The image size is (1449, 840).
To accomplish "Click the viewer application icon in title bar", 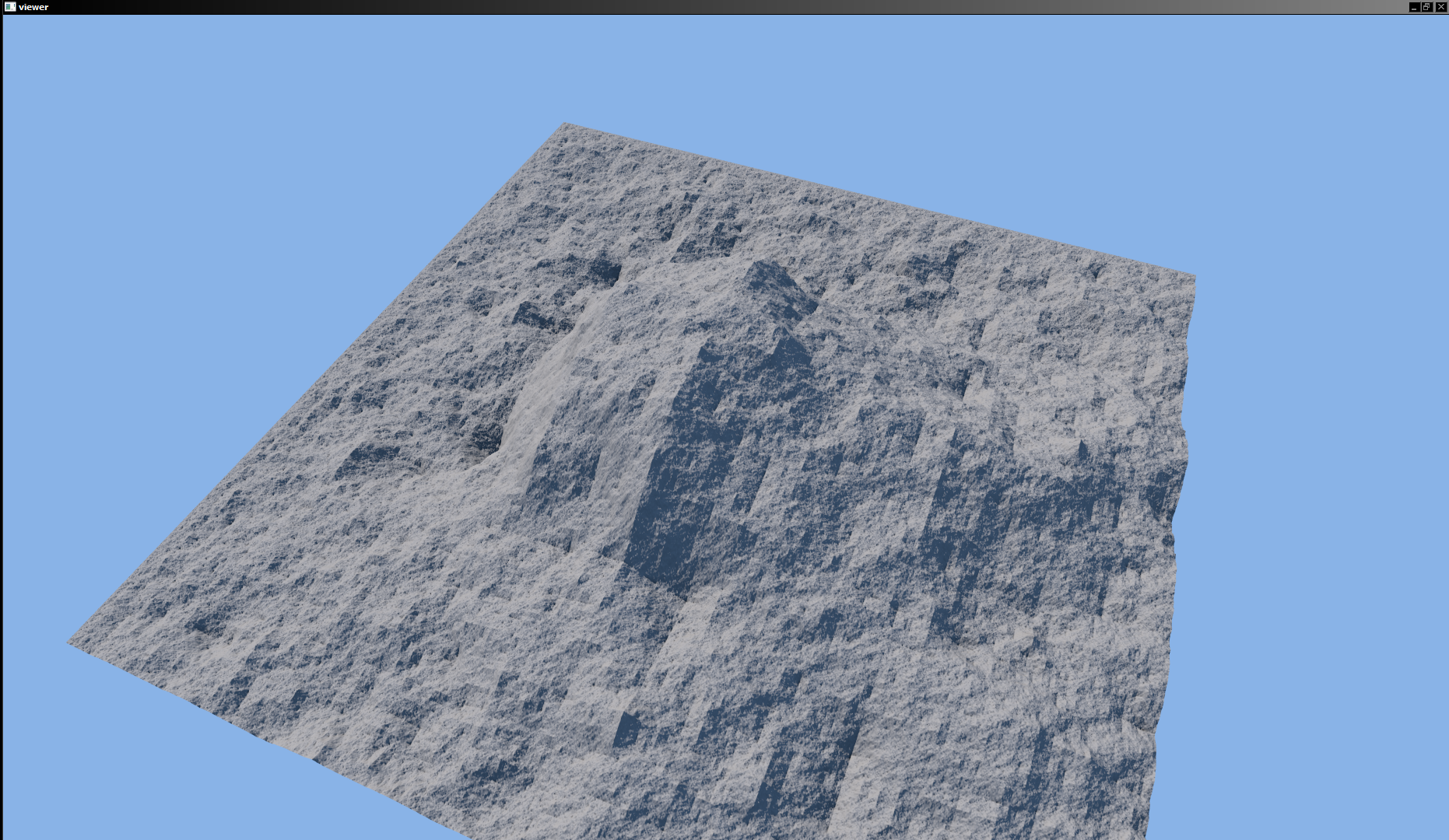I will pyautogui.click(x=9, y=7).
